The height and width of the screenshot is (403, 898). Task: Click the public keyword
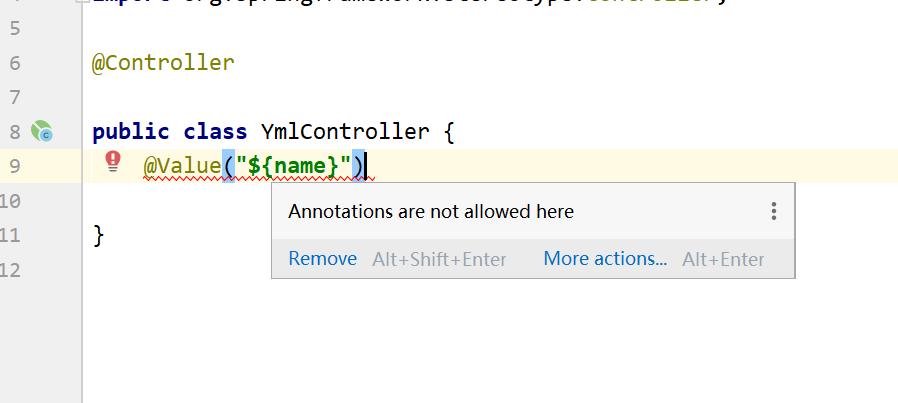[131, 132]
